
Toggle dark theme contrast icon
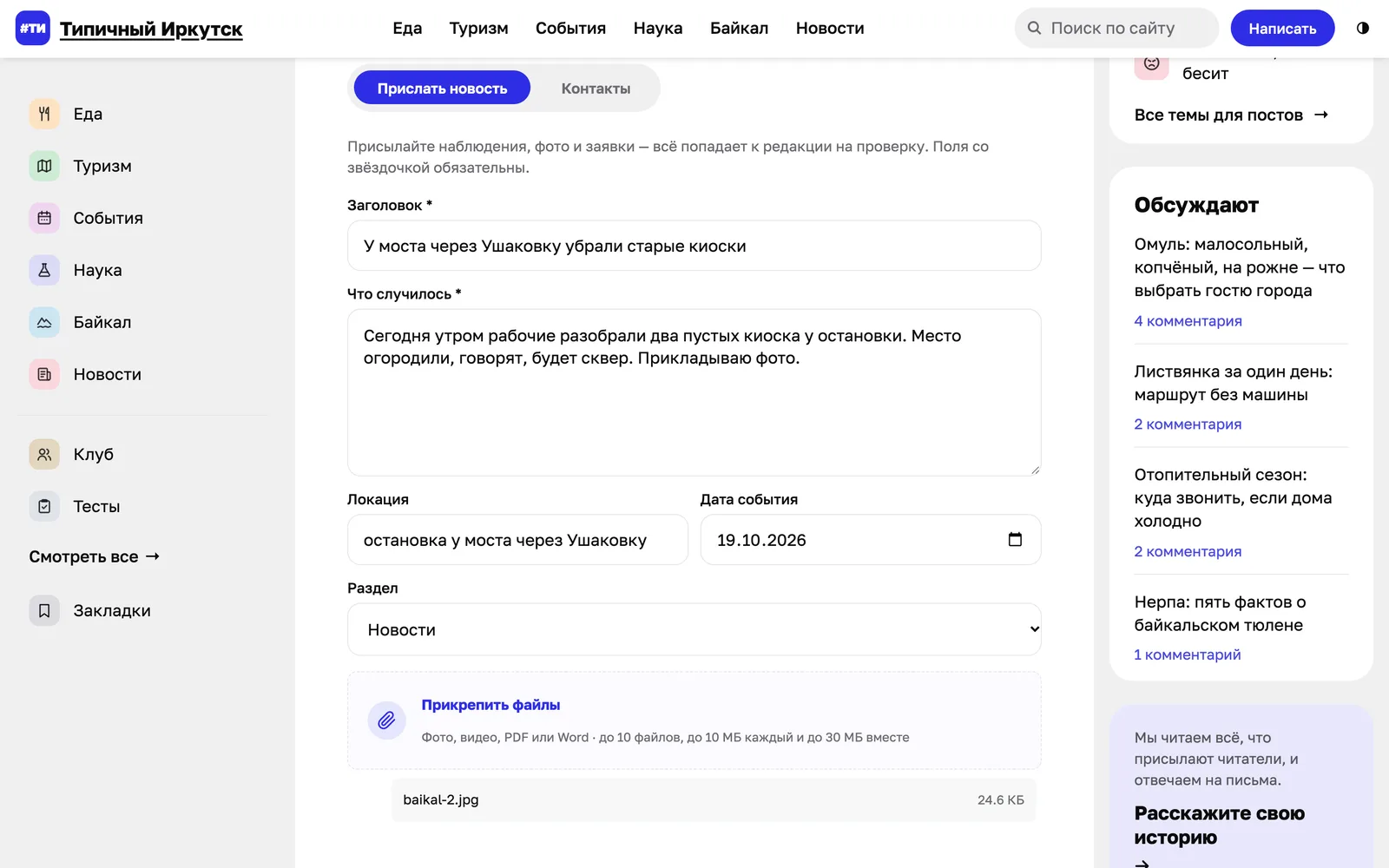coord(1363,28)
